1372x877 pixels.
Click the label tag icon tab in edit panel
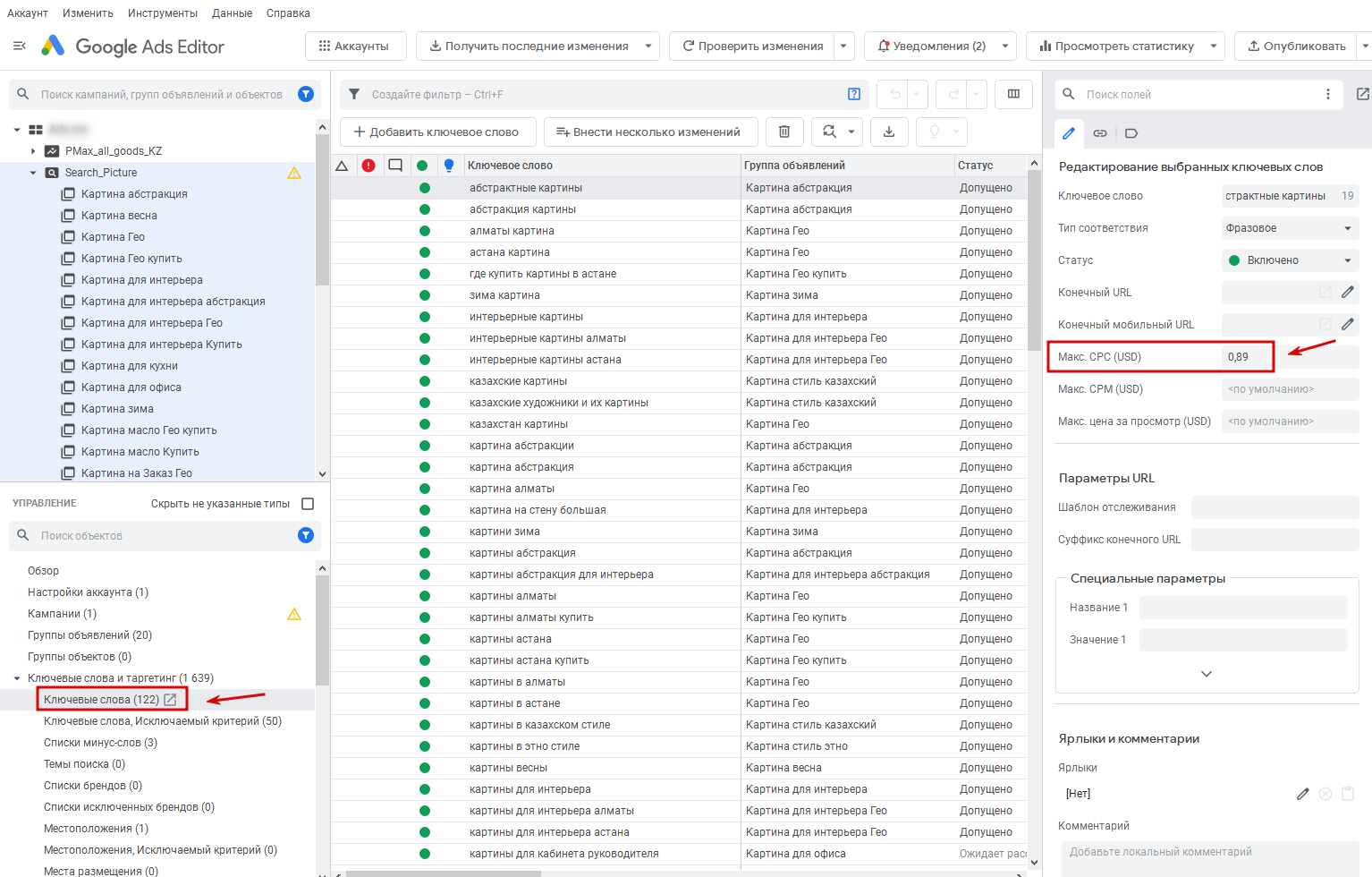pos(1131,133)
